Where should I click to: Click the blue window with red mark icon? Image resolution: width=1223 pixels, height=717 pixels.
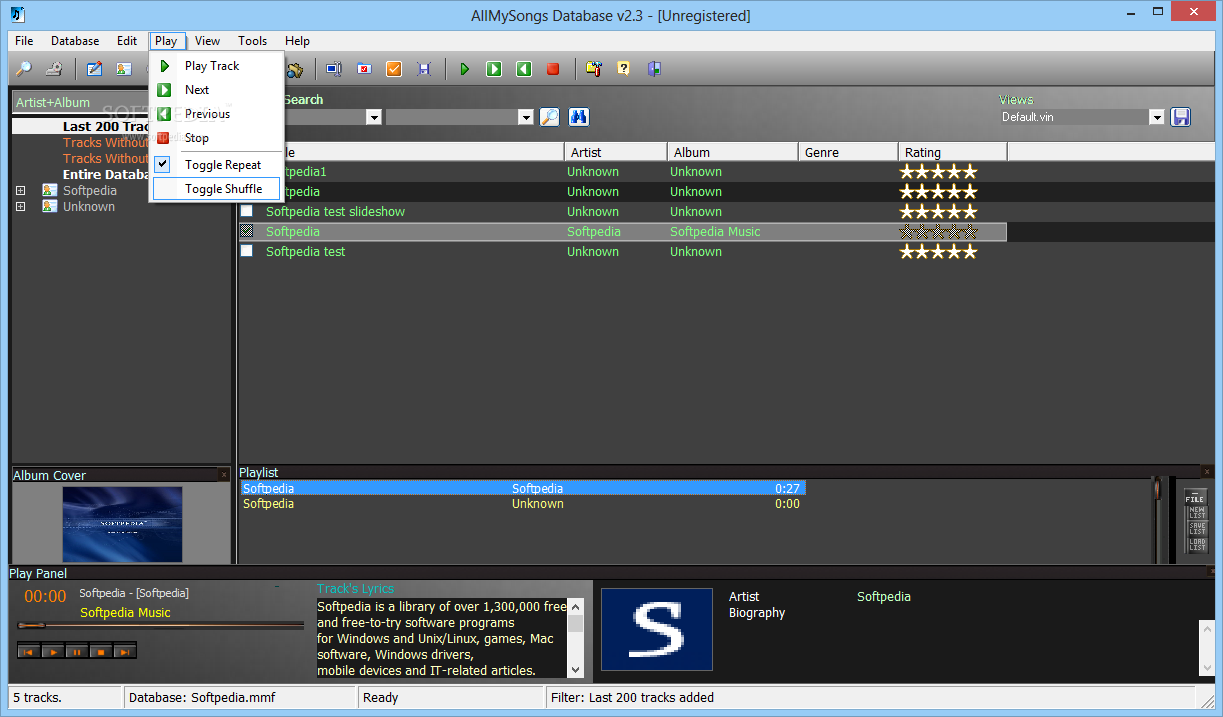pyautogui.click(x=364, y=69)
